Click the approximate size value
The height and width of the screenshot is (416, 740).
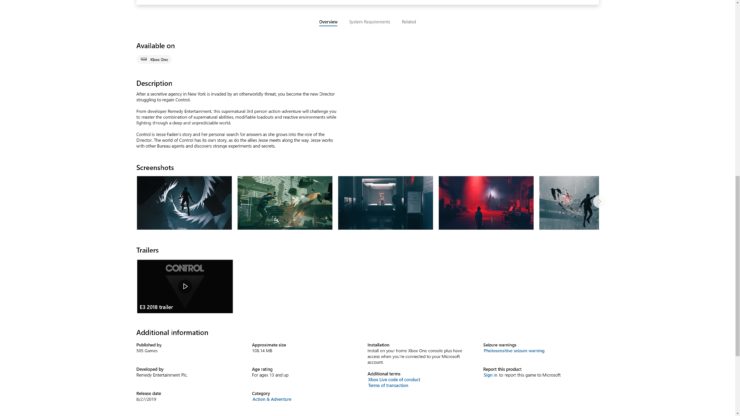click(x=262, y=351)
